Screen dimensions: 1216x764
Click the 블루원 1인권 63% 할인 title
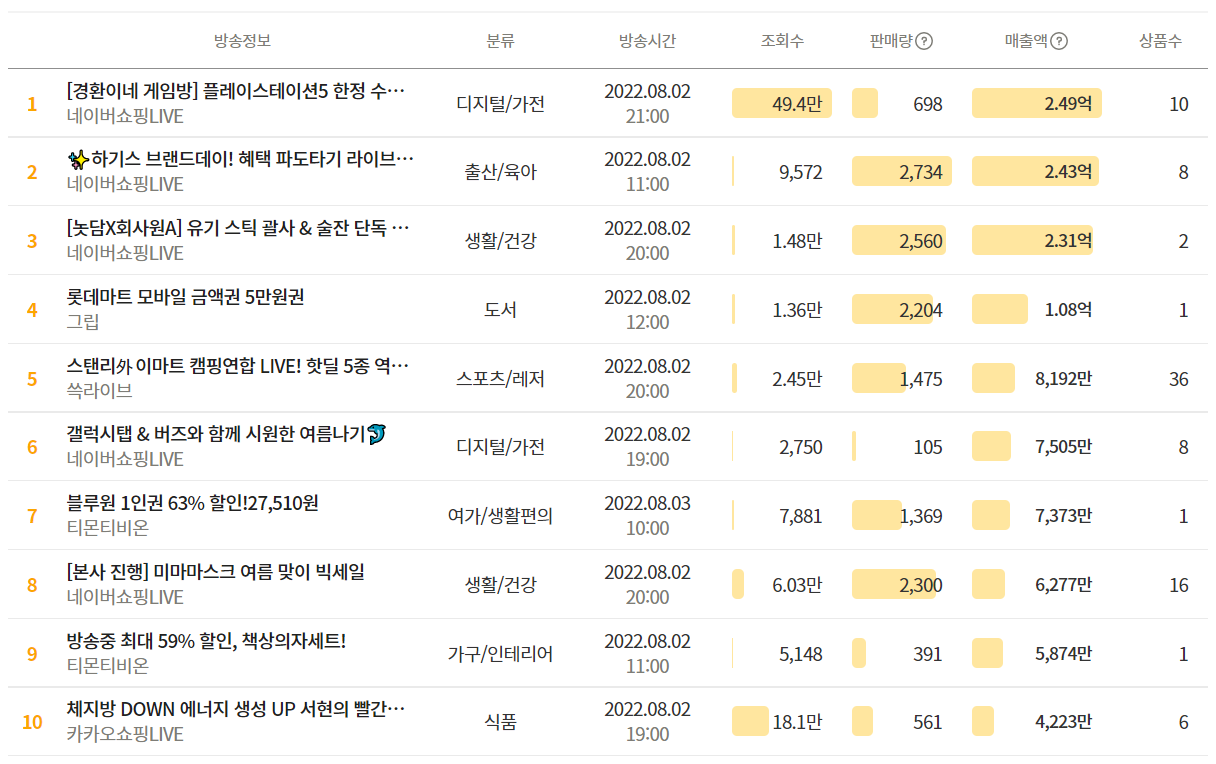192,503
